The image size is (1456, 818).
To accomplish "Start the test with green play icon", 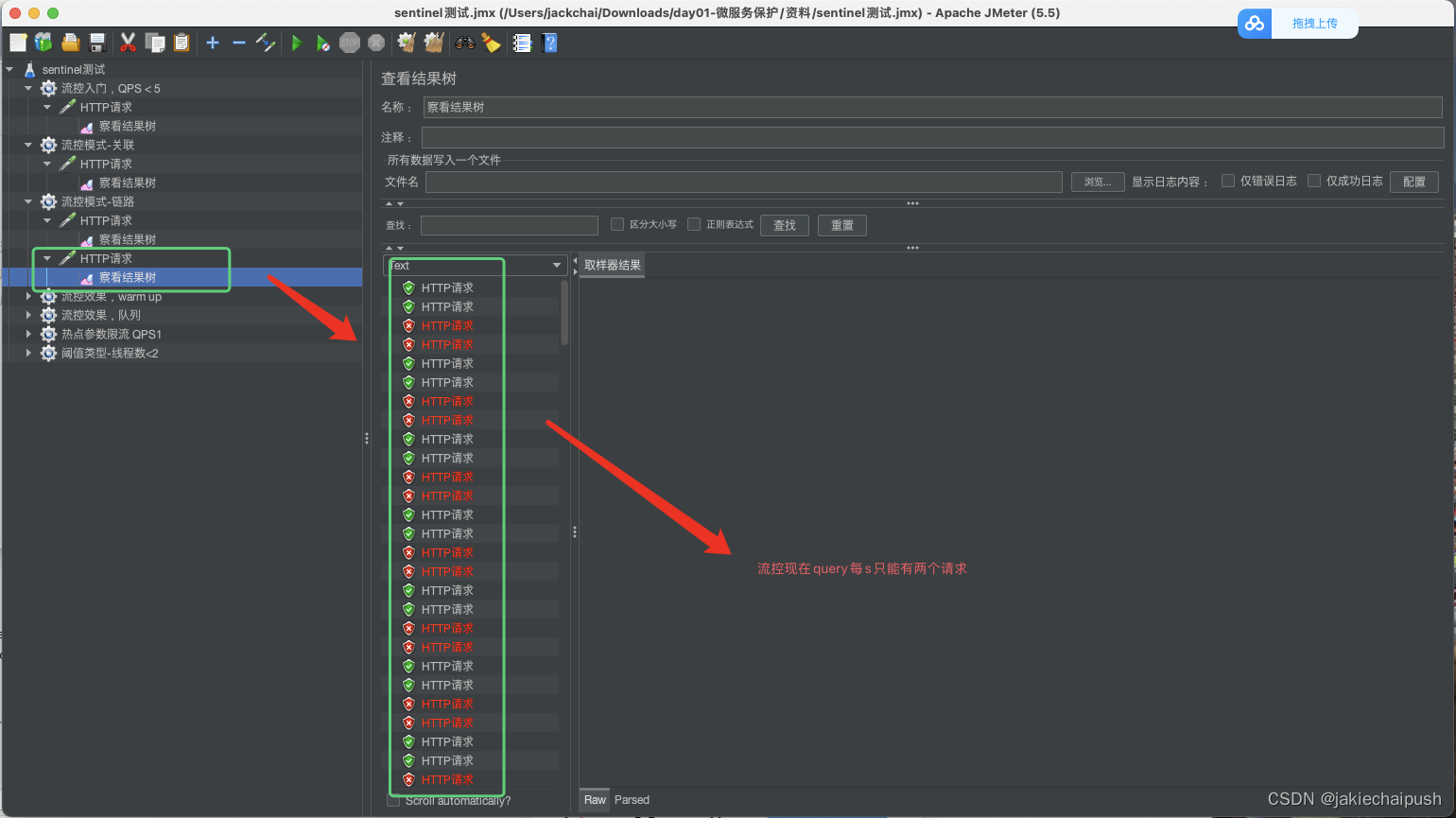I will point(297,43).
